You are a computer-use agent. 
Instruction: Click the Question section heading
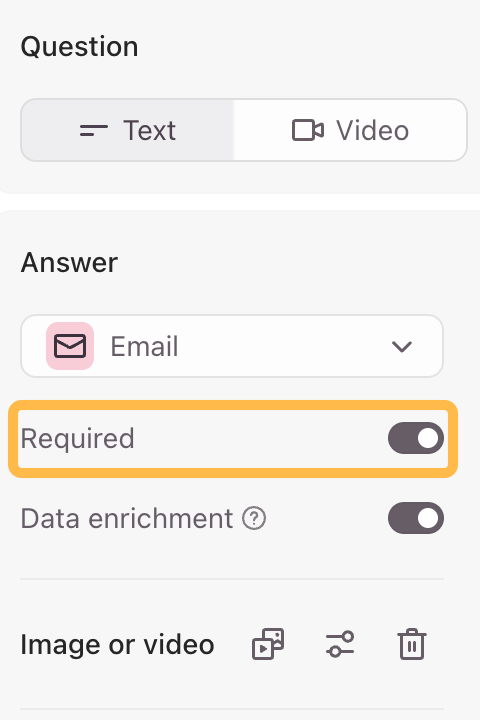(79, 47)
